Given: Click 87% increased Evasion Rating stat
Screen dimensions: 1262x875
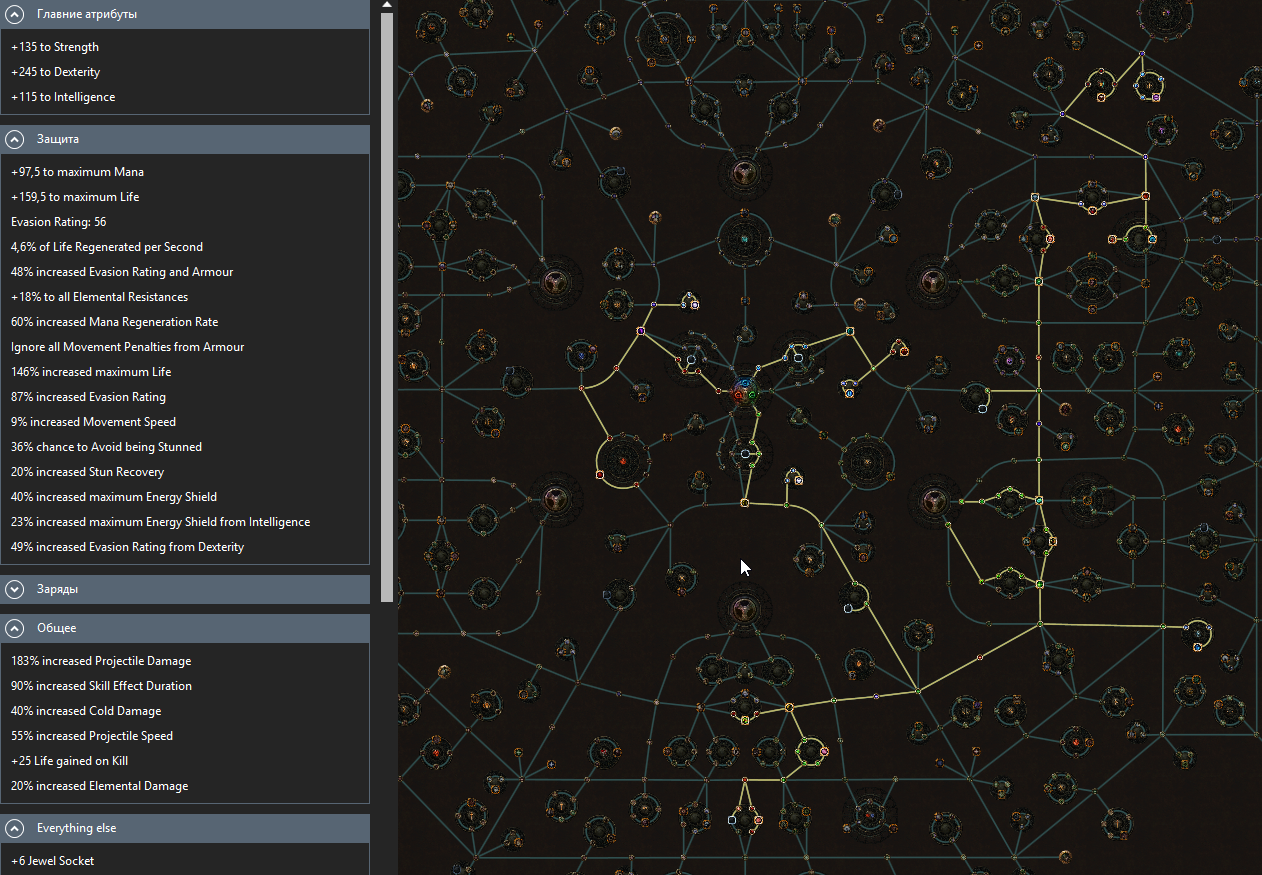Looking at the screenshot, I should [88, 397].
